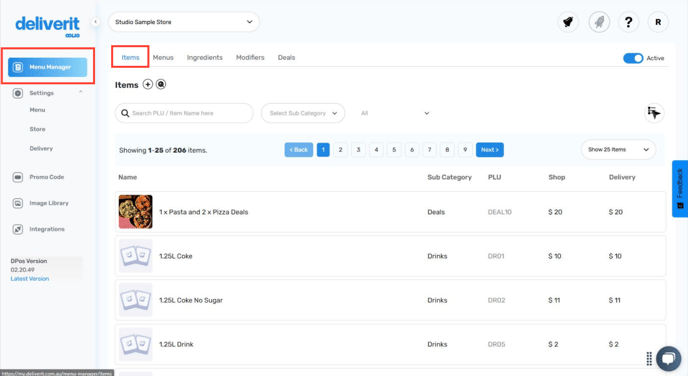This screenshot has width=688, height=376.
Task: Open the chat widget bubble
Action: point(668,358)
